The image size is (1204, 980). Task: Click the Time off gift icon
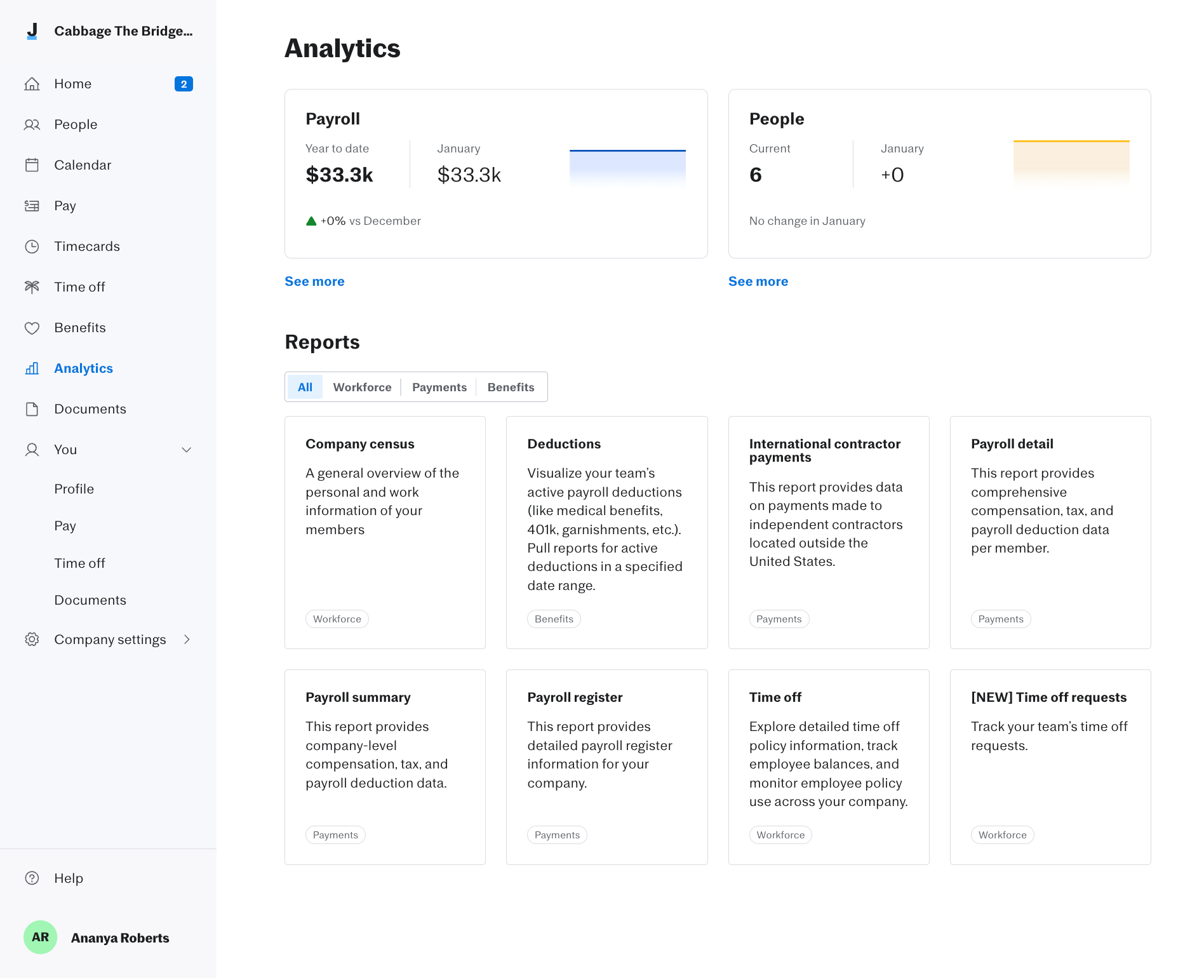(32, 286)
